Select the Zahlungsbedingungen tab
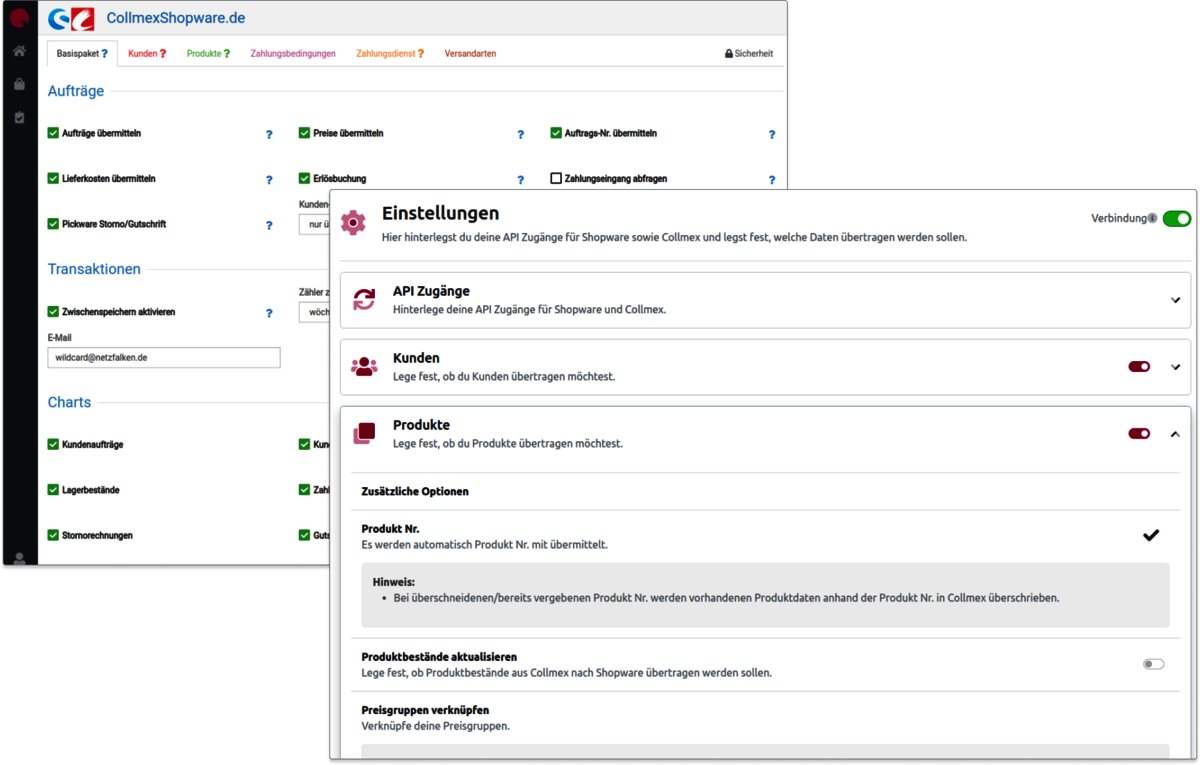This screenshot has width=1200, height=765. pos(293,54)
